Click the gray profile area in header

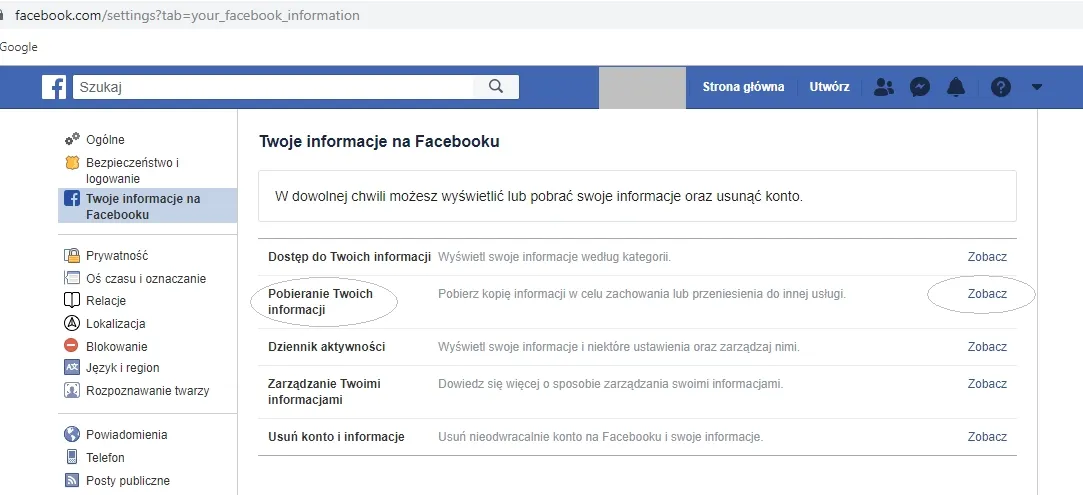coord(642,87)
